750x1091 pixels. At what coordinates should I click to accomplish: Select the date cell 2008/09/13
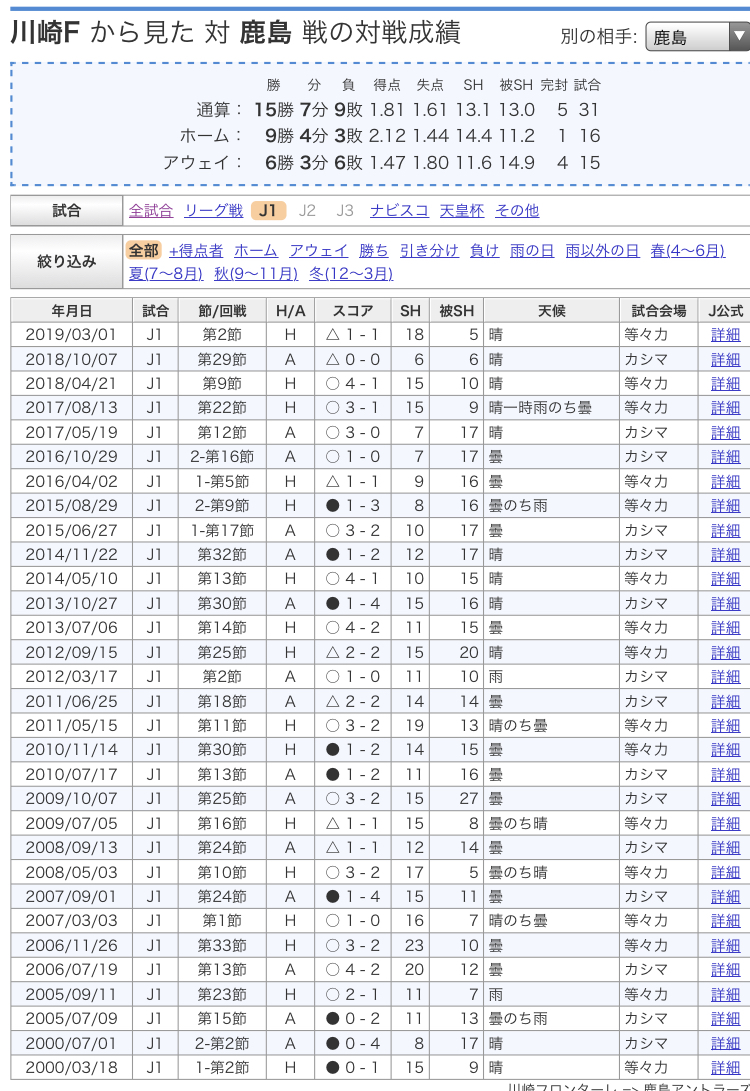[72, 847]
